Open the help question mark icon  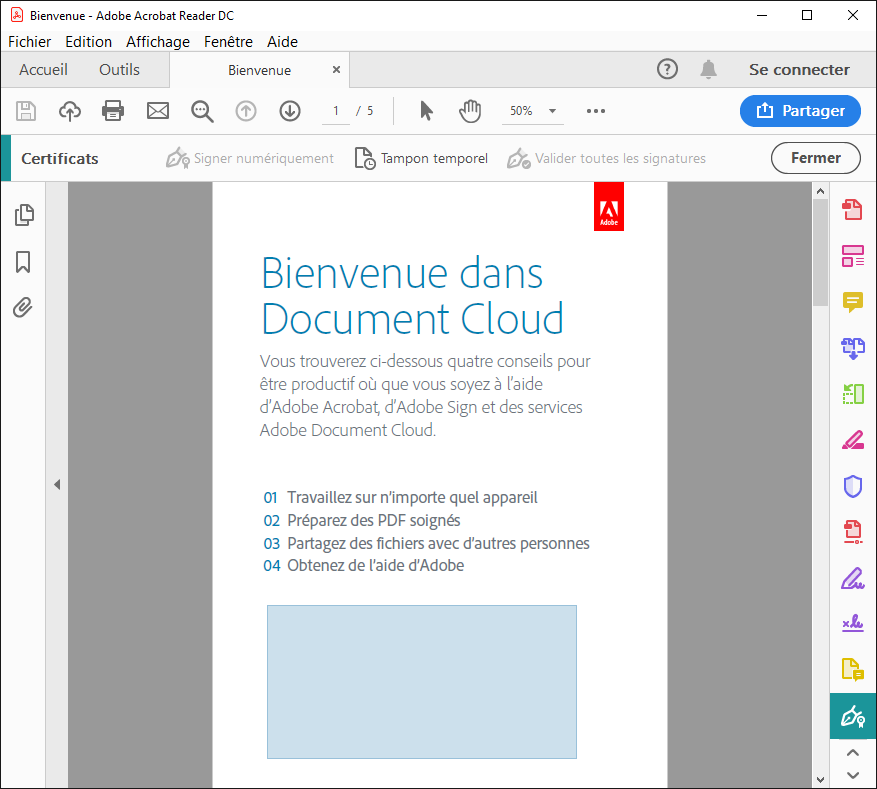tap(667, 69)
